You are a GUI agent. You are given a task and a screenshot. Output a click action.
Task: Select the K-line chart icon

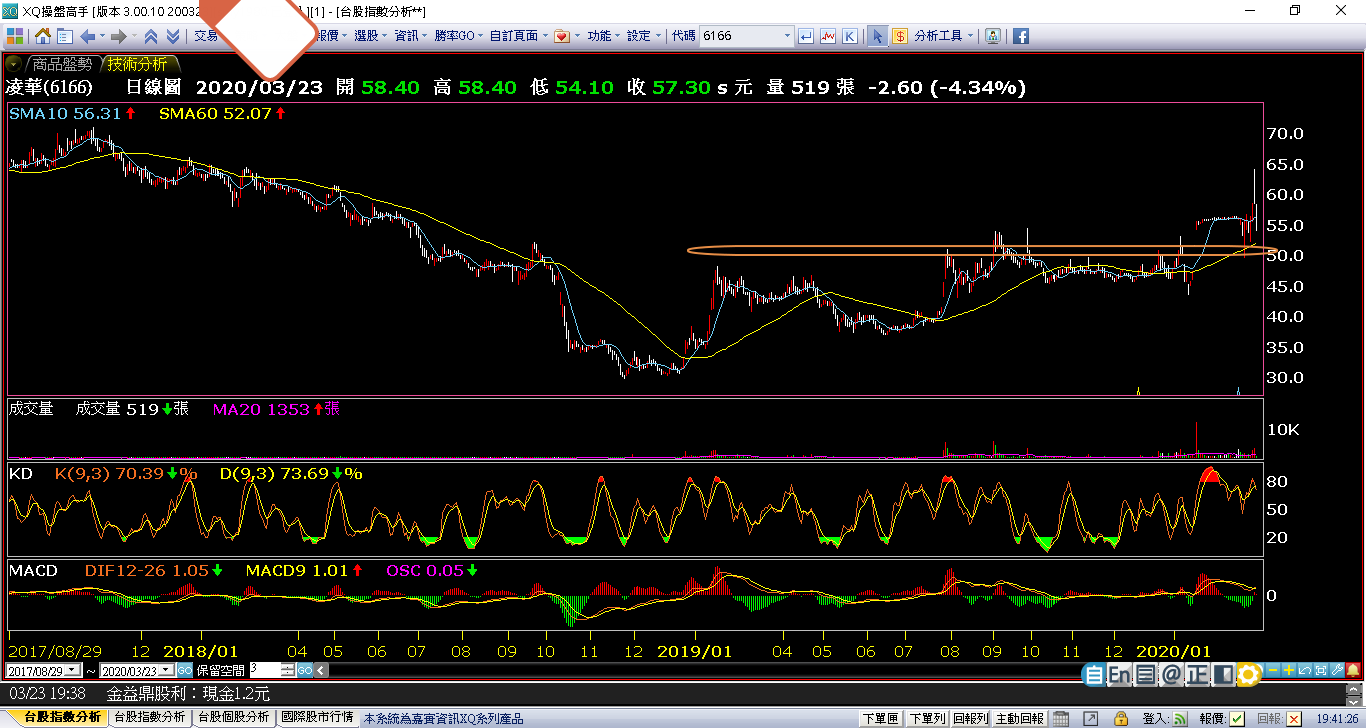coord(849,36)
